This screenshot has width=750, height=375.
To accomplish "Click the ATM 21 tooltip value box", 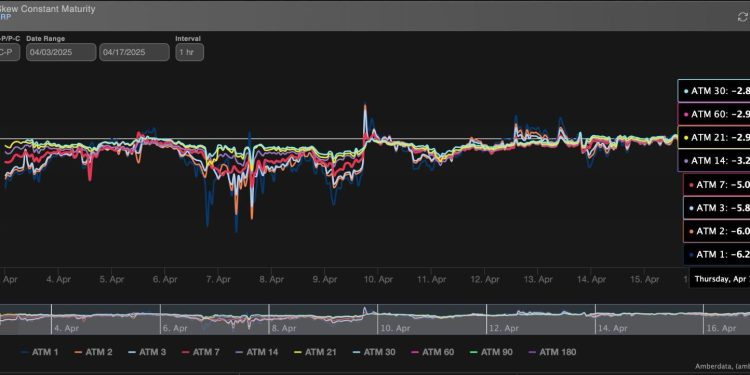I will point(714,138).
